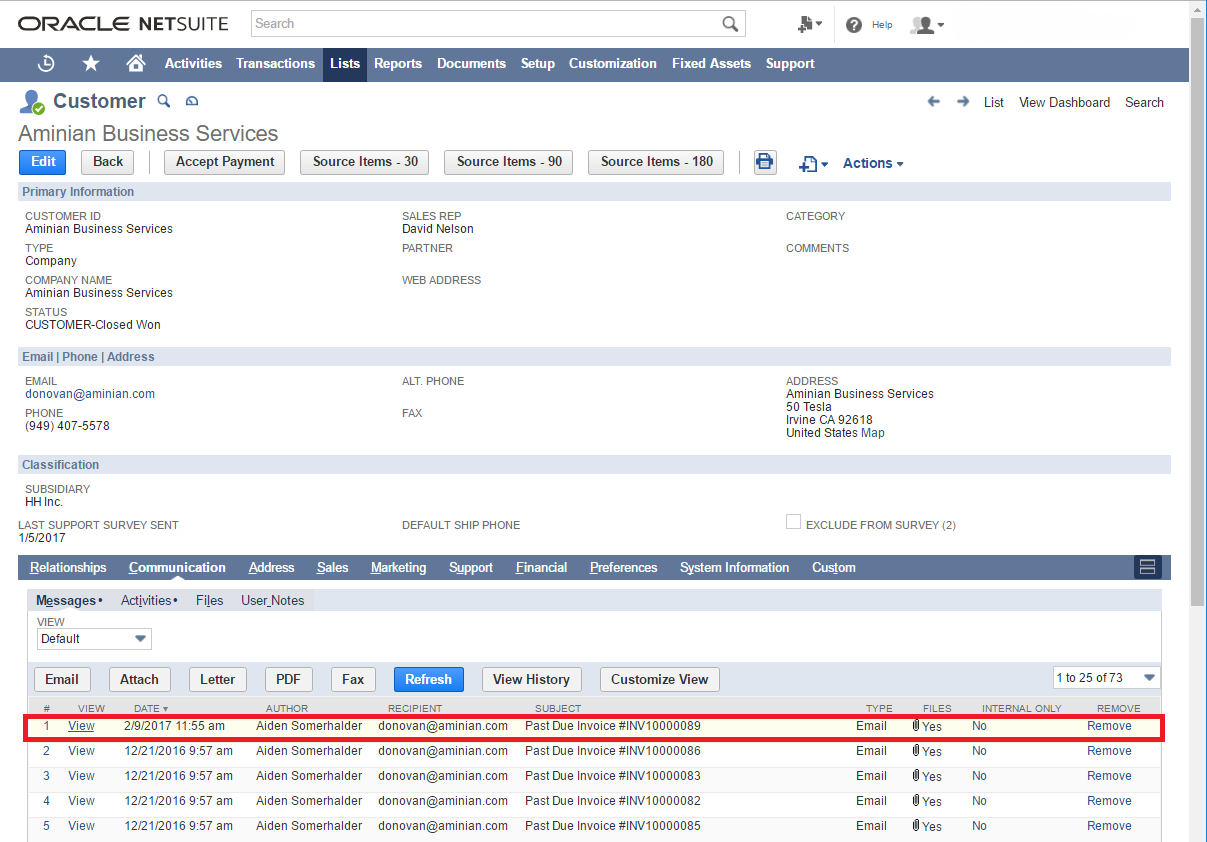Open the Shortcuts star icon
Viewport: 1207px width, 842px height.
pyautogui.click(x=91, y=63)
